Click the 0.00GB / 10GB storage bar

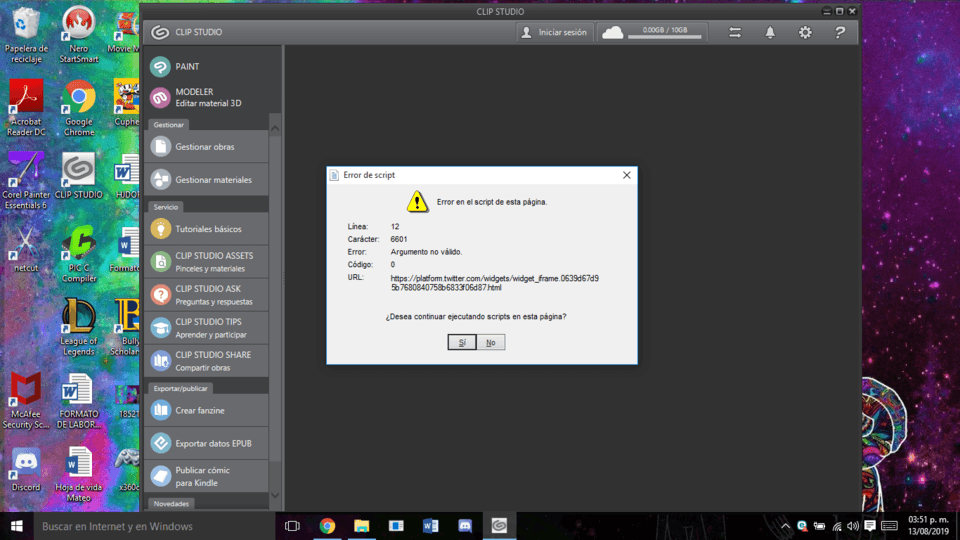tap(665, 32)
